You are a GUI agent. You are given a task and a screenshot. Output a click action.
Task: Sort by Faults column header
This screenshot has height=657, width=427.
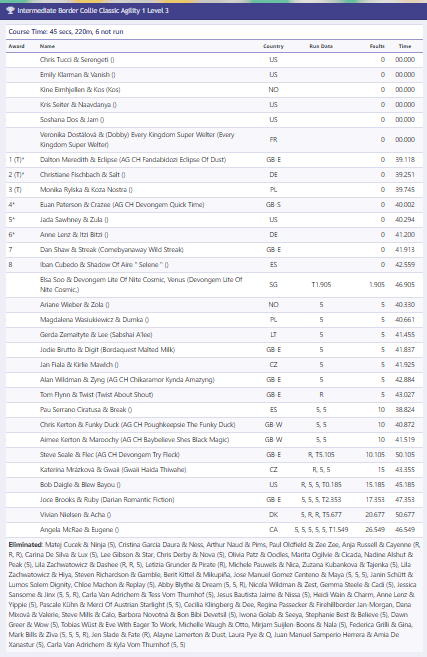click(x=377, y=46)
